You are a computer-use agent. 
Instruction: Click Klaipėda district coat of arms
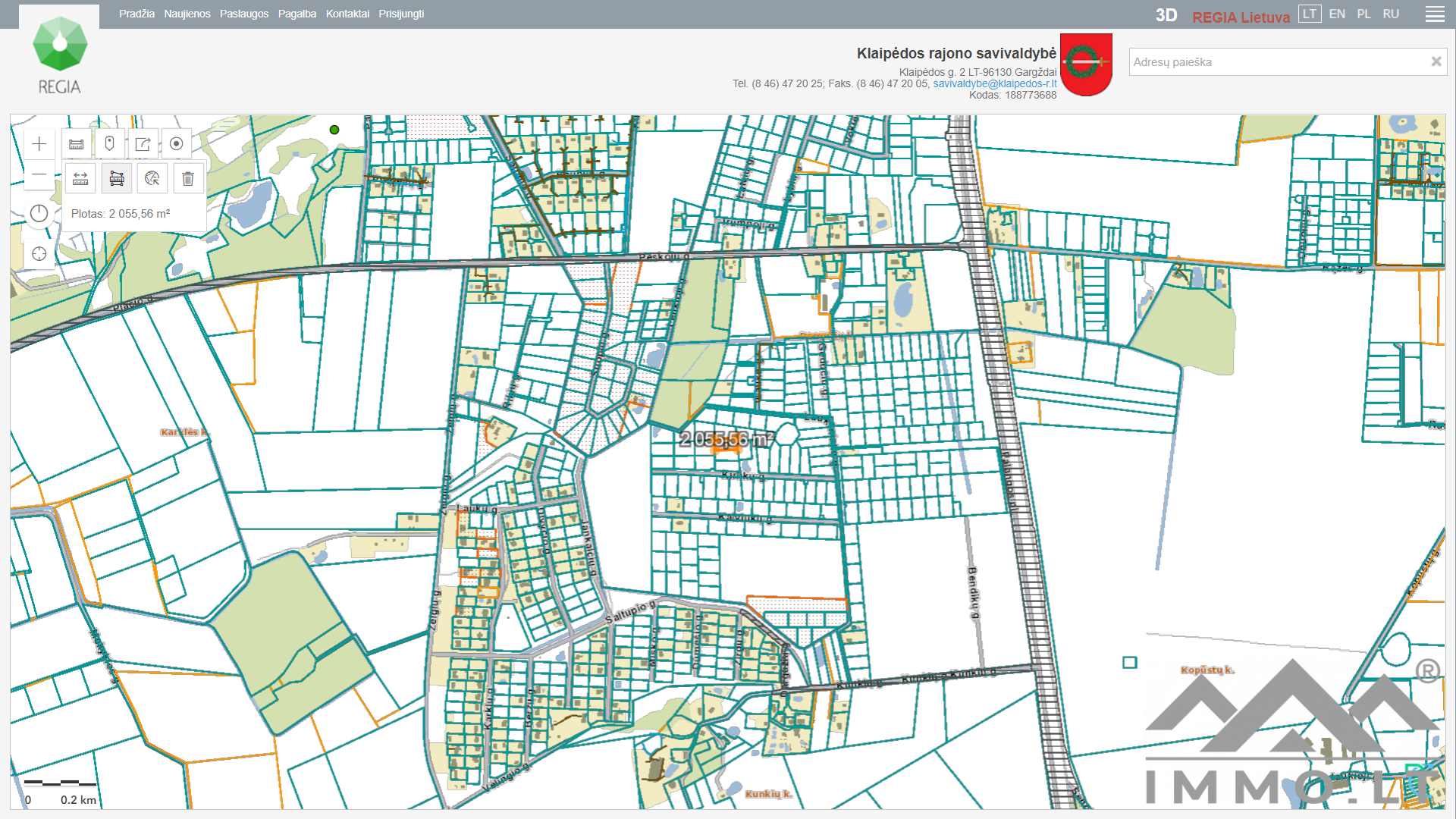point(1086,64)
